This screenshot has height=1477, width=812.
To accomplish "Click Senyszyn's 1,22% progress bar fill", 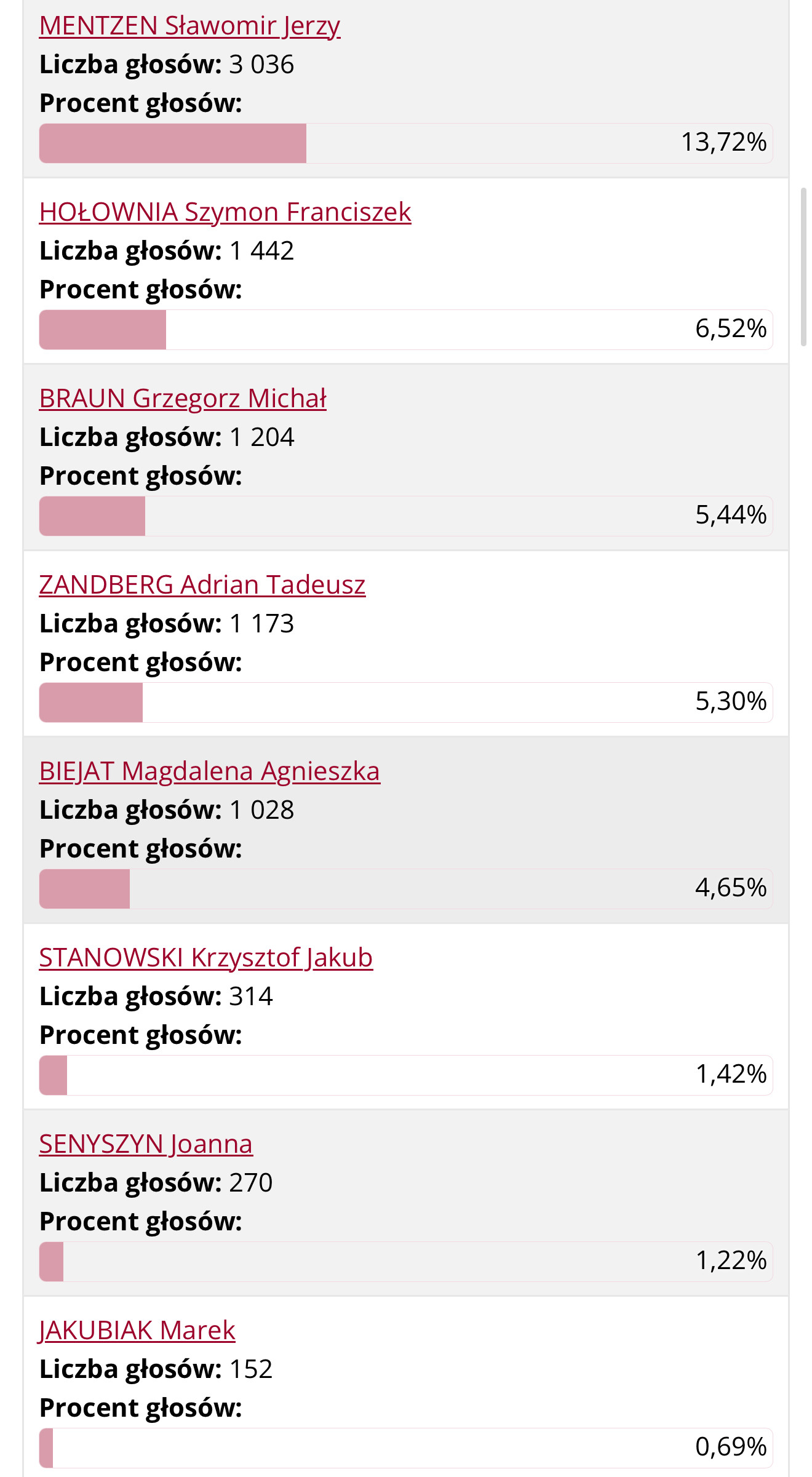I will click(52, 1262).
